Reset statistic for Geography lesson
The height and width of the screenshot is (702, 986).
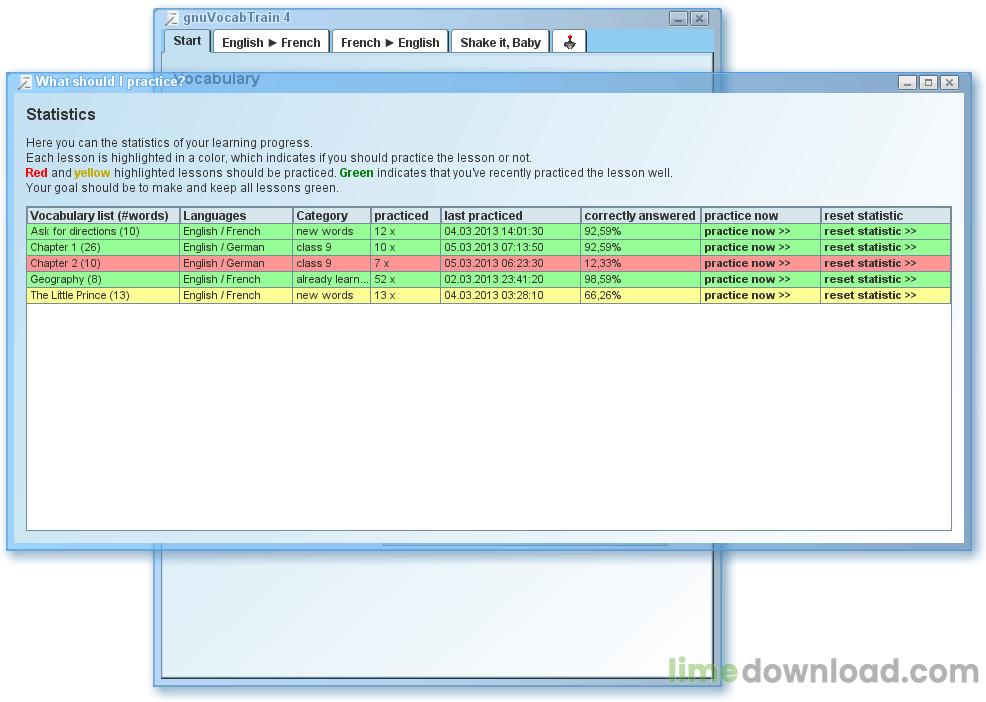pos(869,279)
